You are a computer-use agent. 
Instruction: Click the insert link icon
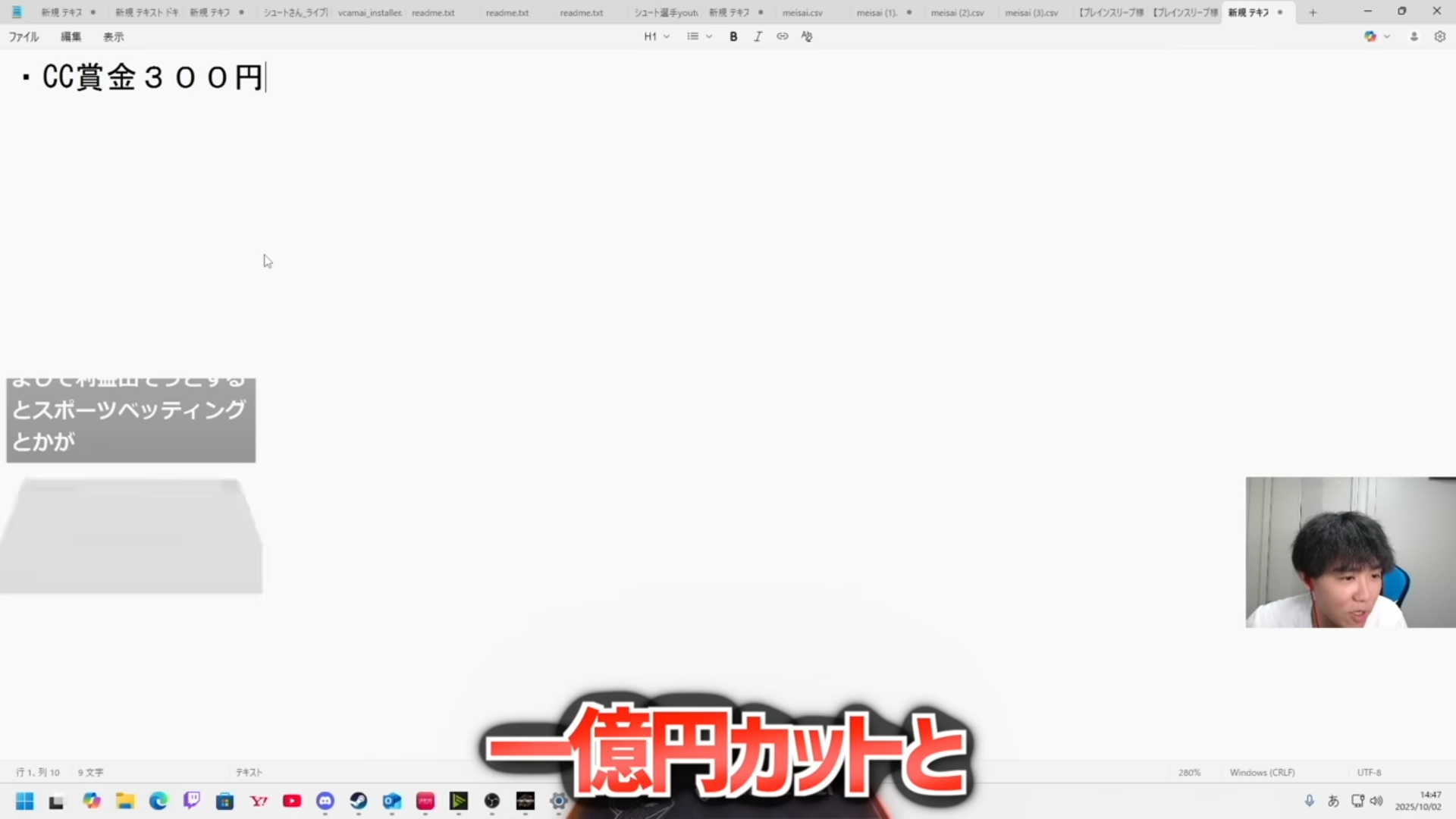782,36
